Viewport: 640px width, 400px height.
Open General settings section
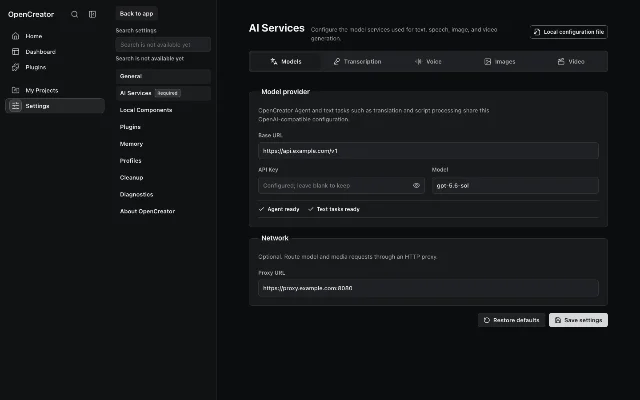click(x=163, y=76)
